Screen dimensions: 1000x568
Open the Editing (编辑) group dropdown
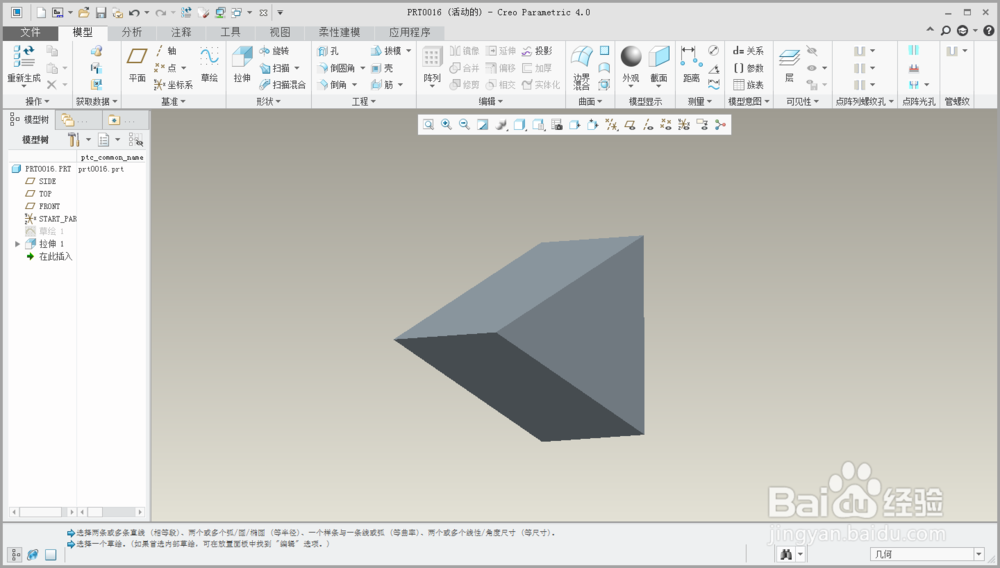pyautogui.click(x=490, y=101)
